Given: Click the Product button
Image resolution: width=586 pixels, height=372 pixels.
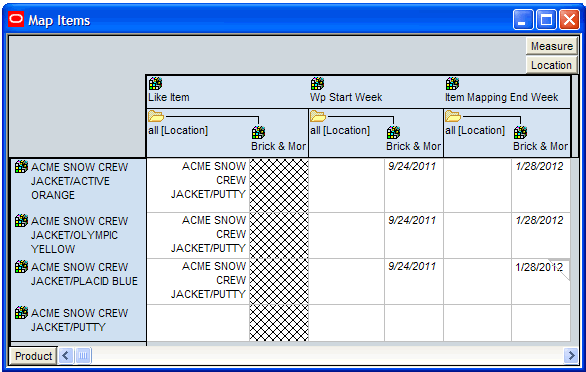Looking at the screenshot, I should [33, 356].
